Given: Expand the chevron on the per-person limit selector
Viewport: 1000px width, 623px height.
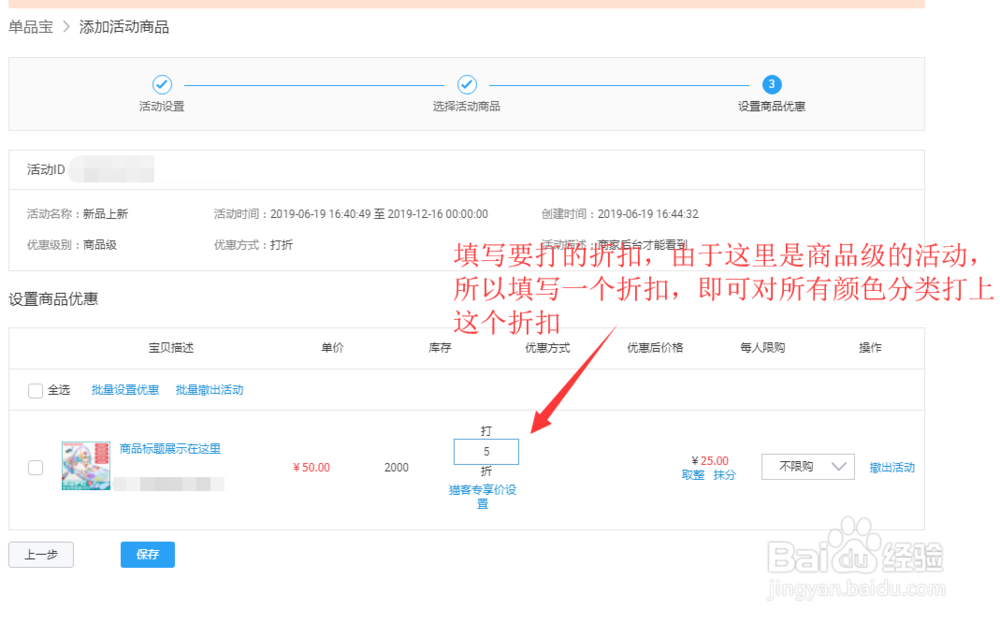Looking at the screenshot, I should click(x=837, y=466).
